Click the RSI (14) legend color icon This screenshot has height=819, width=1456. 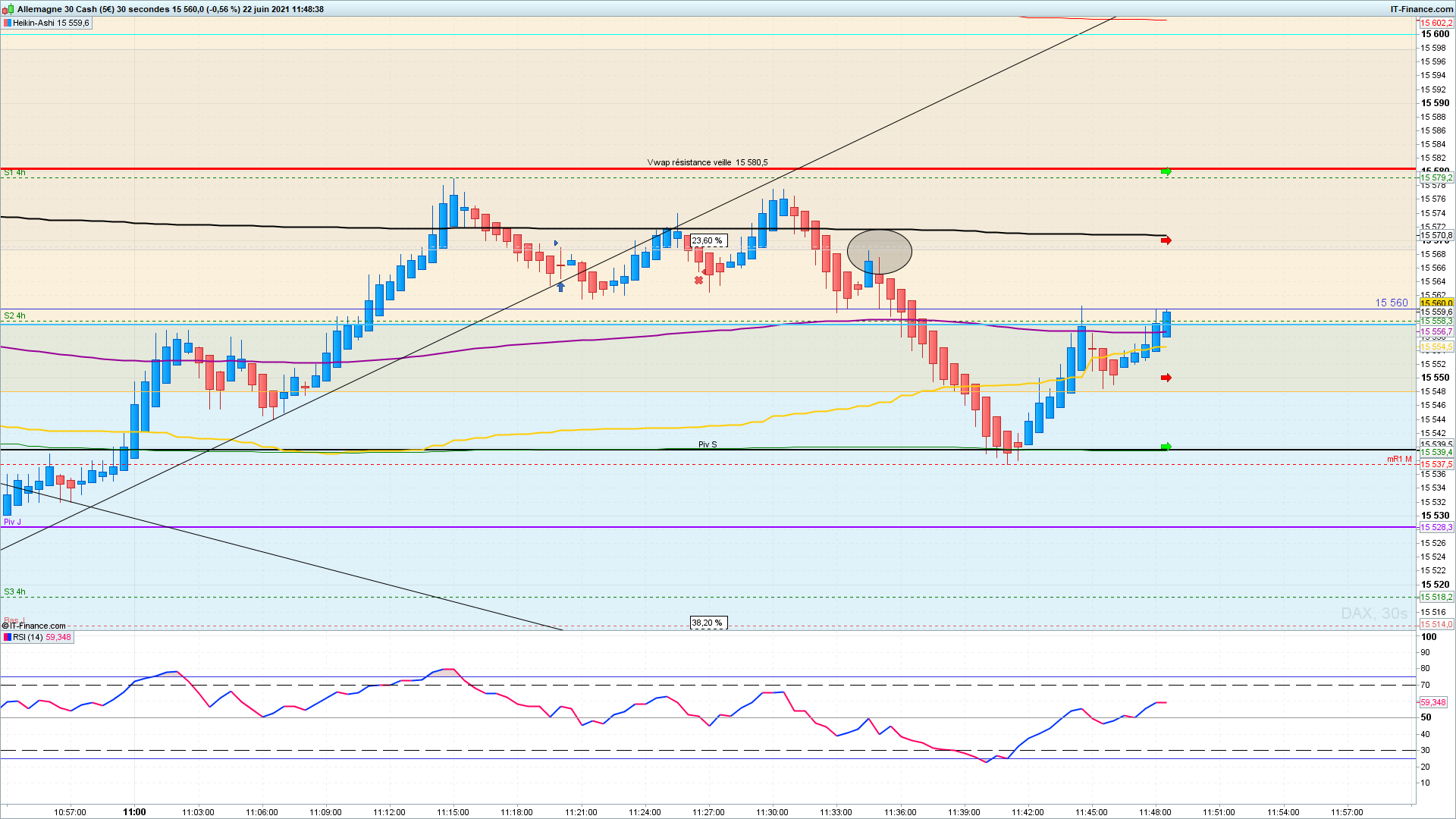(7, 637)
